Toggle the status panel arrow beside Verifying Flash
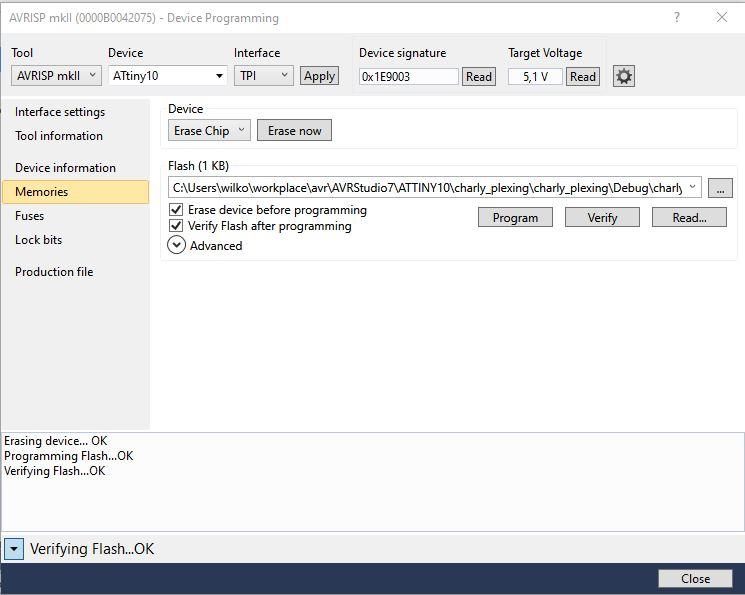 point(14,549)
